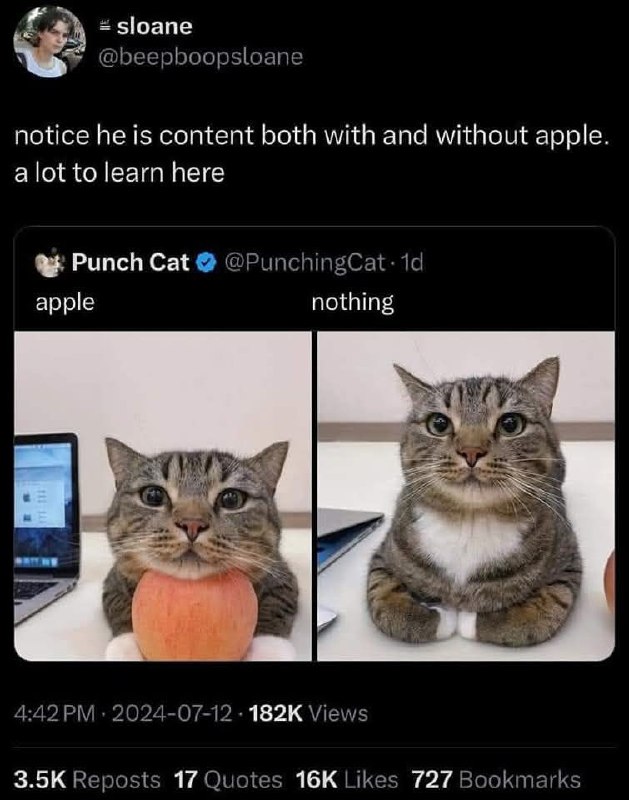Click Punch Cat's blue verified badge
The height and width of the screenshot is (800, 629).
coord(206,262)
